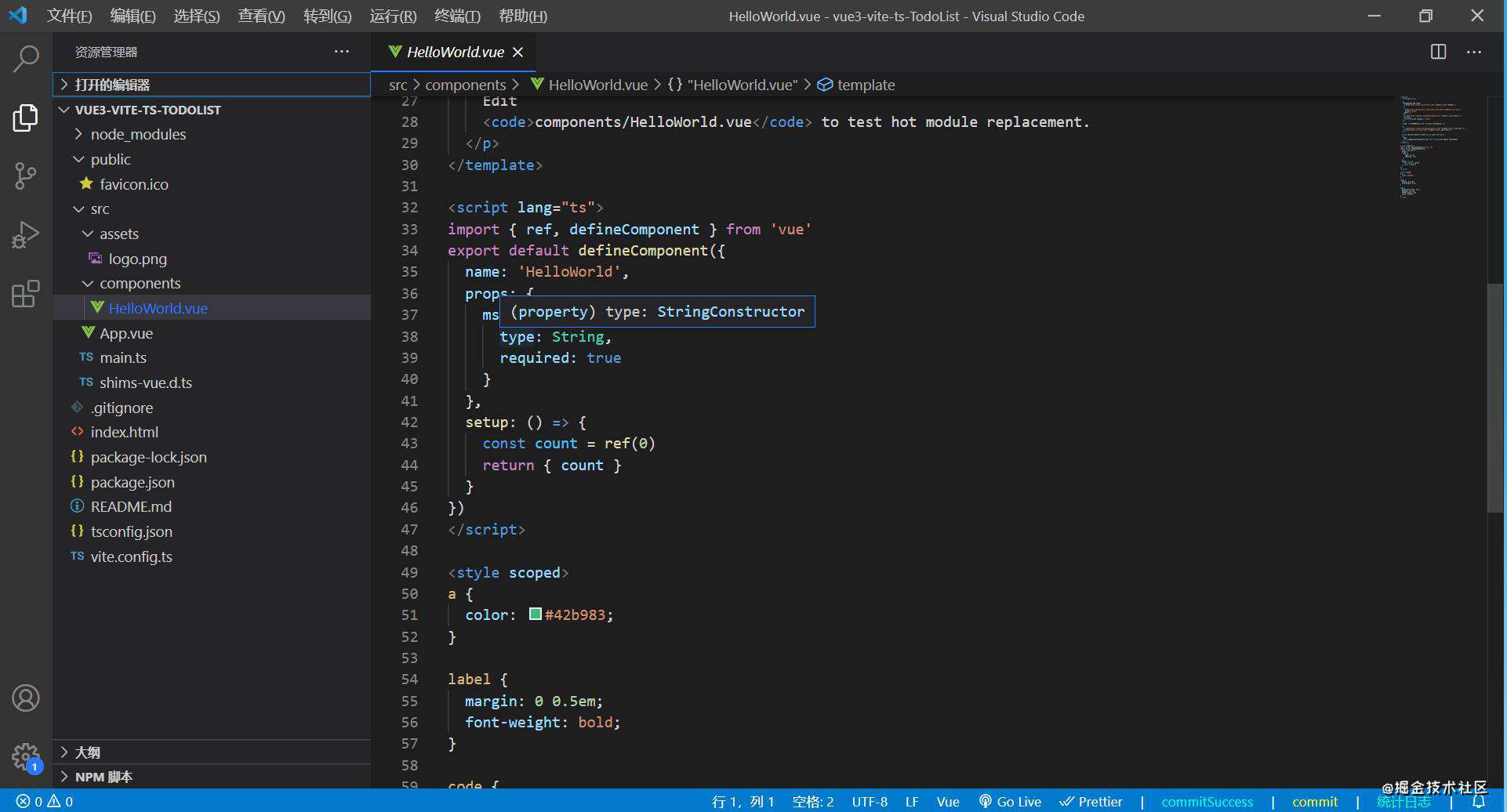Open the Go menu
Viewport: 1507px width, 812px height.
pos(327,16)
